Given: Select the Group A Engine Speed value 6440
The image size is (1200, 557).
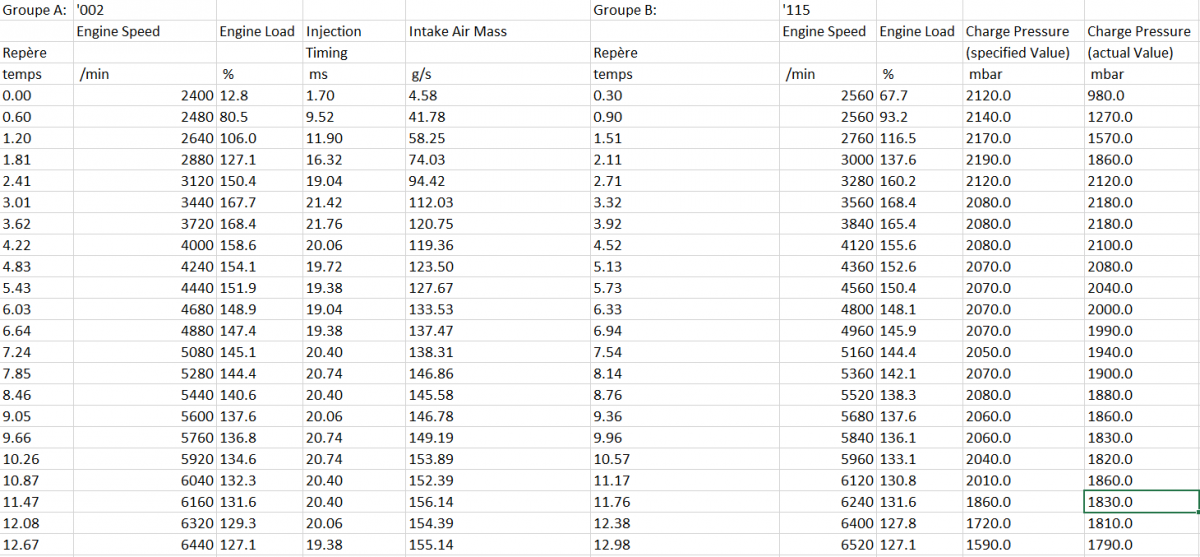Looking at the screenshot, I should point(145,544).
